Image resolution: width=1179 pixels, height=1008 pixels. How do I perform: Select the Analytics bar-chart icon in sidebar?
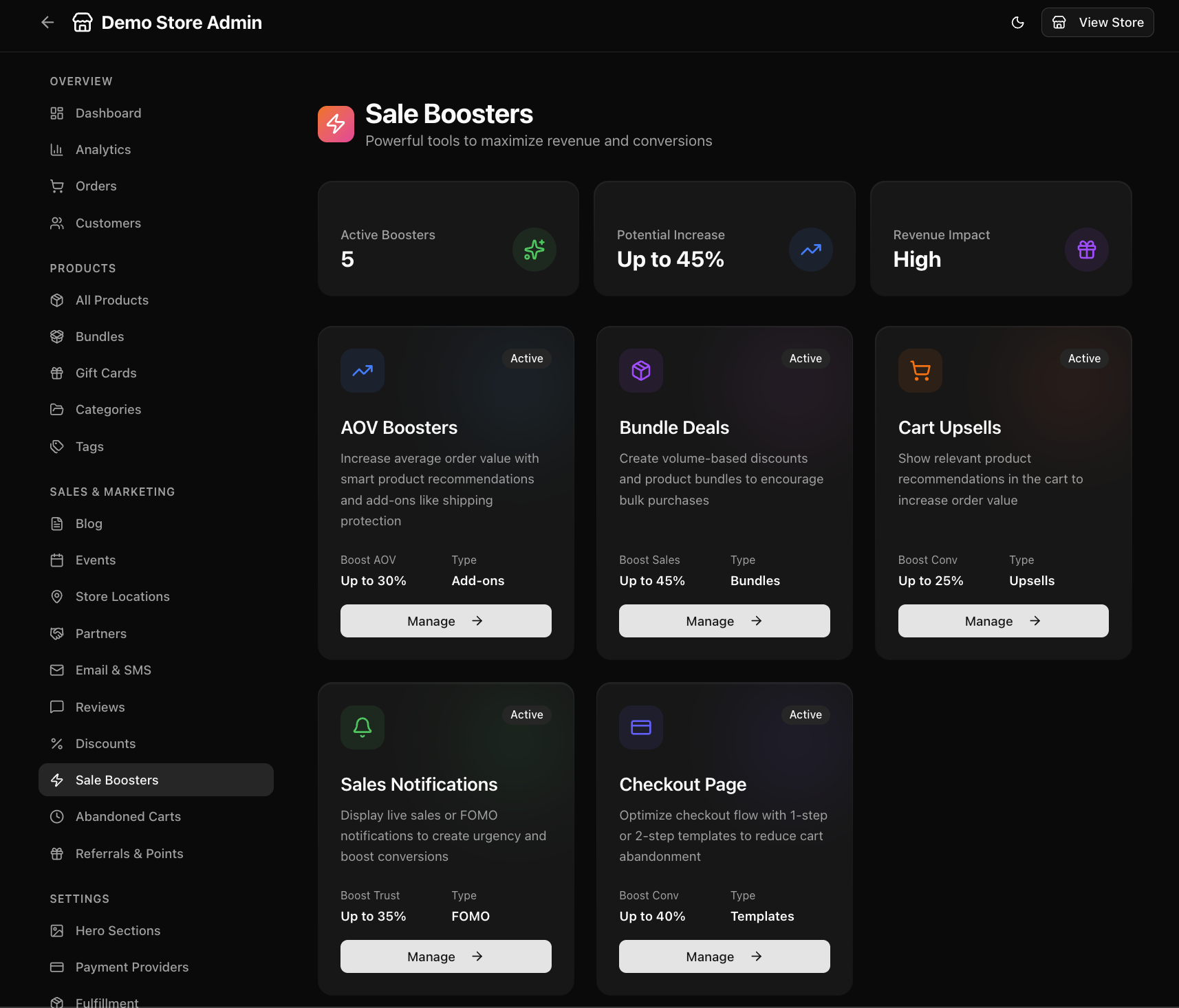pyautogui.click(x=58, y=149)
